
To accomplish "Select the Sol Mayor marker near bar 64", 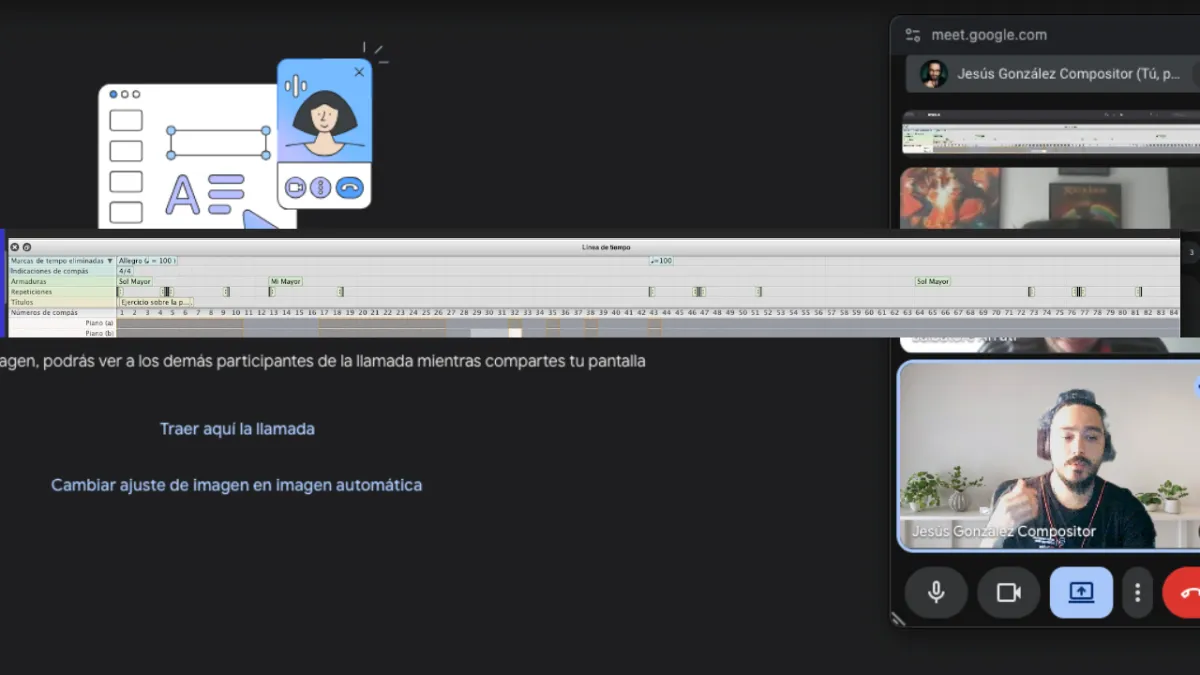I will (933, 282).
